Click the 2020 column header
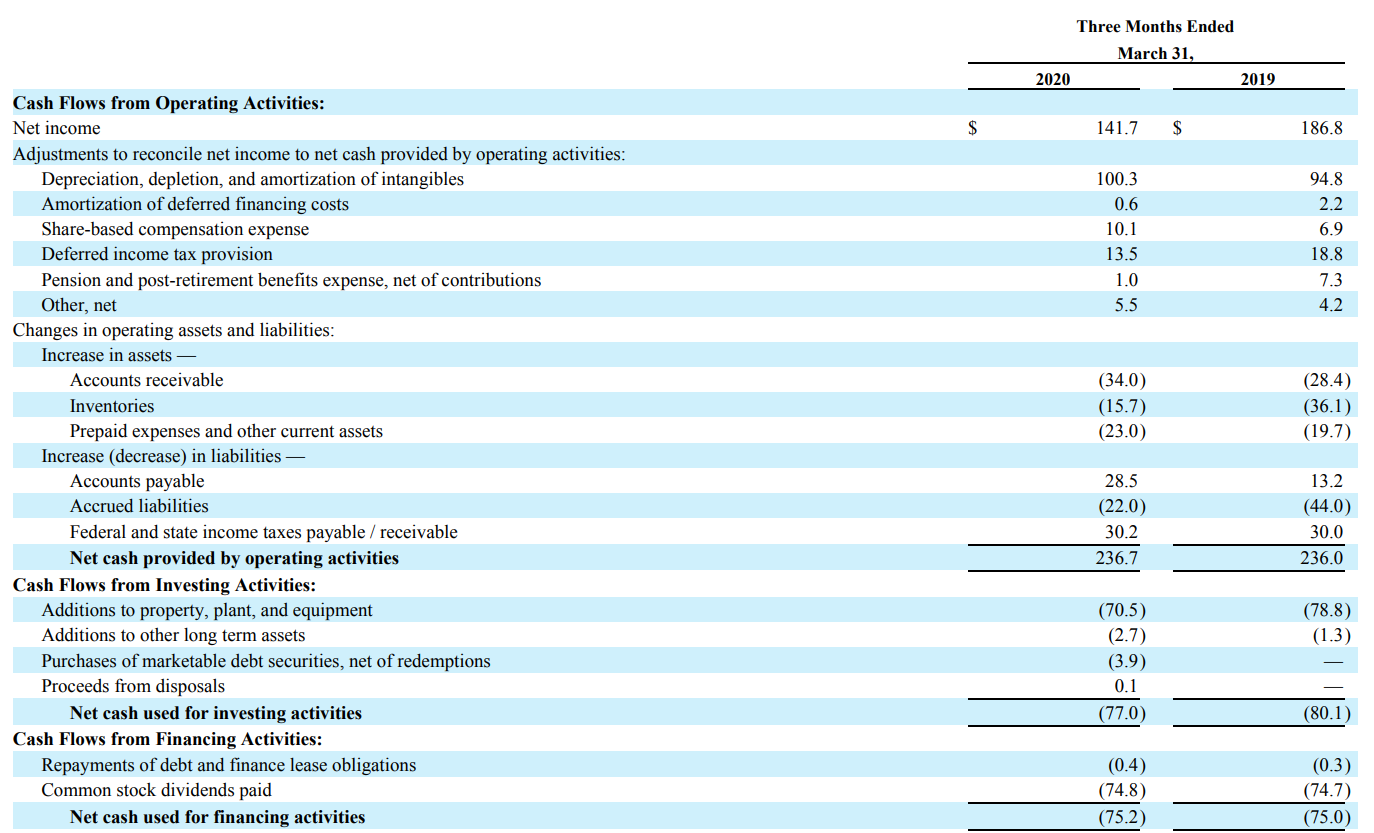The width and height of the screenshot is (1374, 833). (x=1052, y=79)
